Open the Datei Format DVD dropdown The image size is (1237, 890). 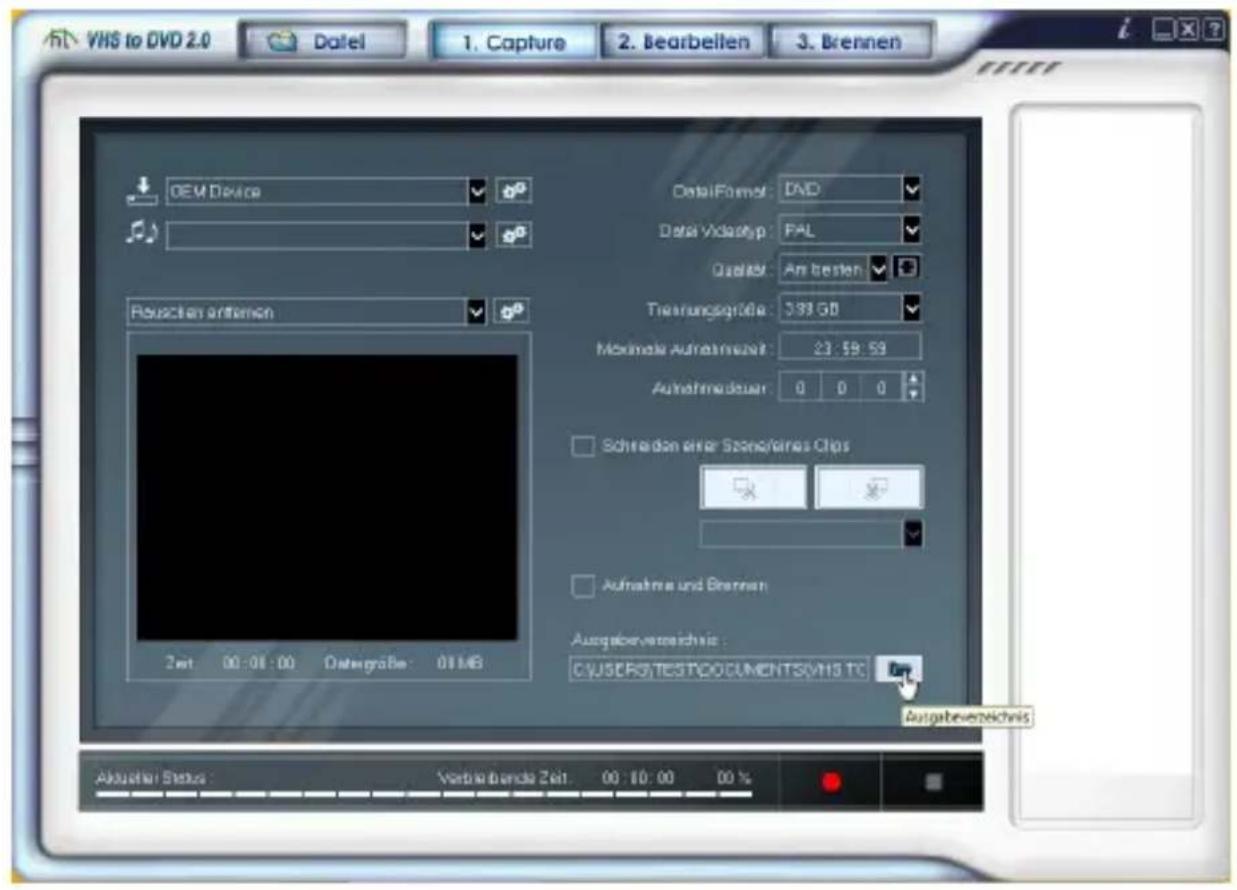[x=911, y=189]
